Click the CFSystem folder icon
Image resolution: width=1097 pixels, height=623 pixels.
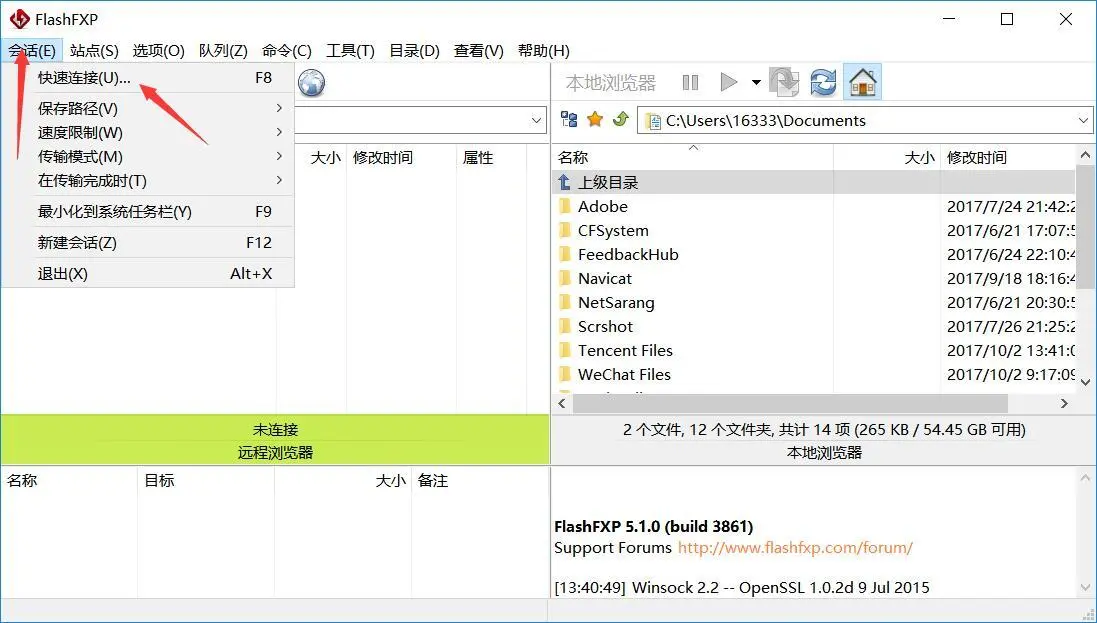pos(565,230)
